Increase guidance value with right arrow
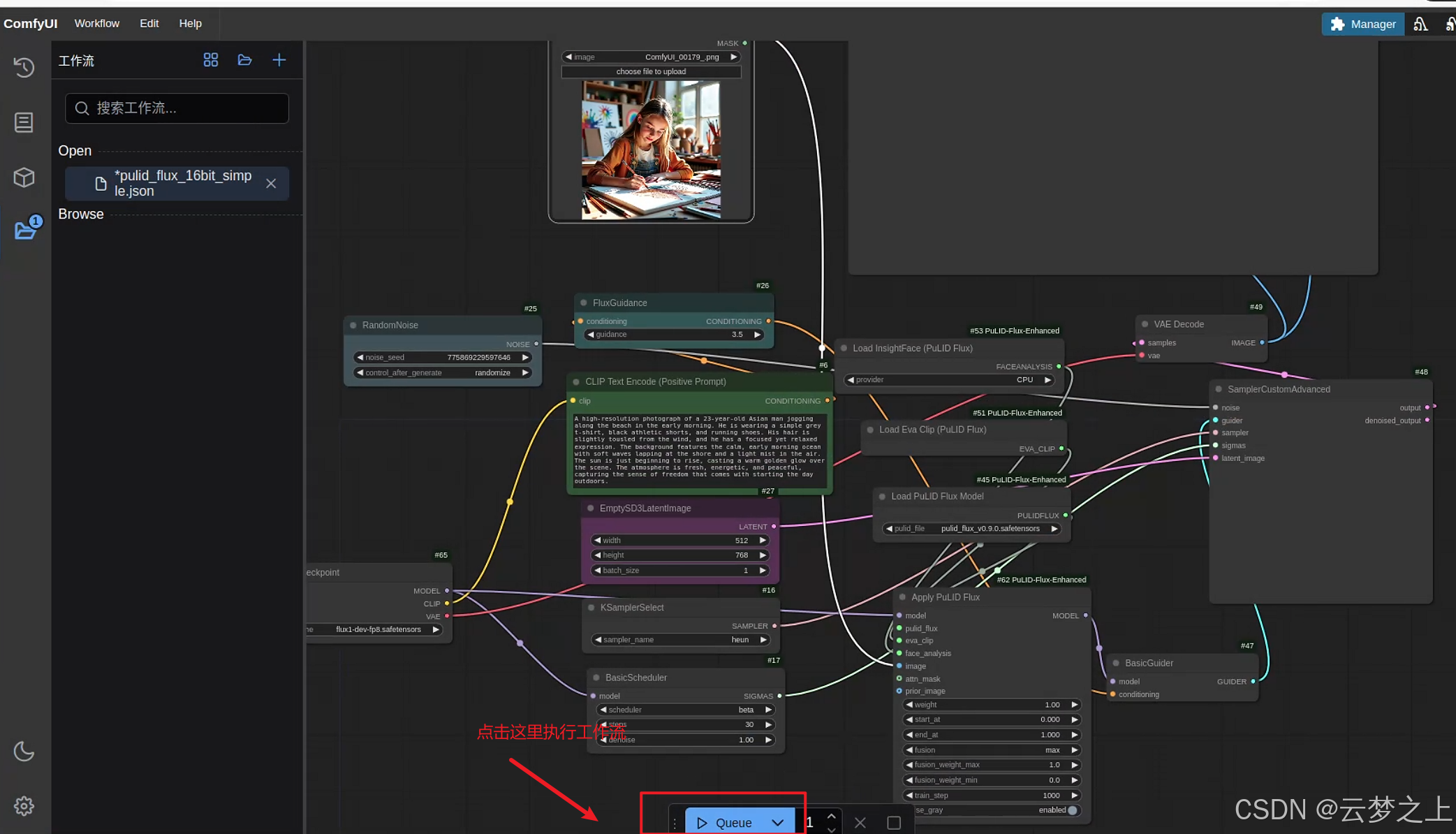This screenshot has height=834, width=1456. point(757,335)
